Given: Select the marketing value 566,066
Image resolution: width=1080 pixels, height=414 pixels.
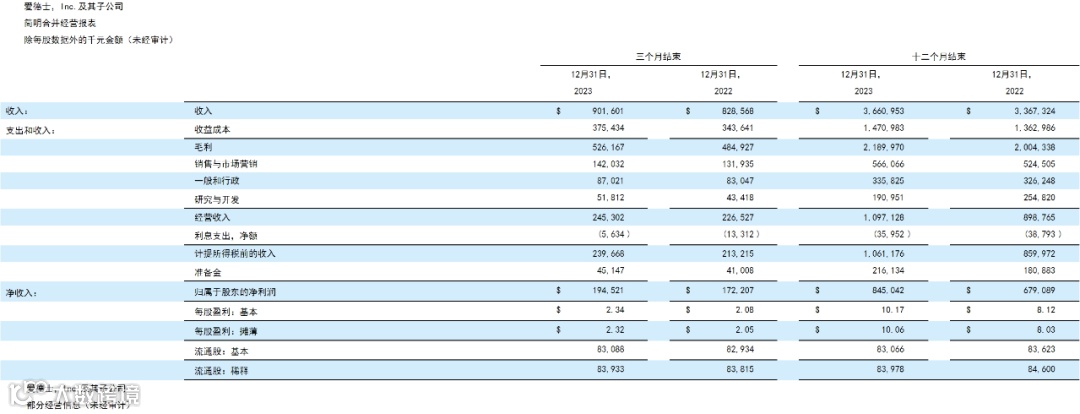Looking at the screenshot, I should 888,164.
